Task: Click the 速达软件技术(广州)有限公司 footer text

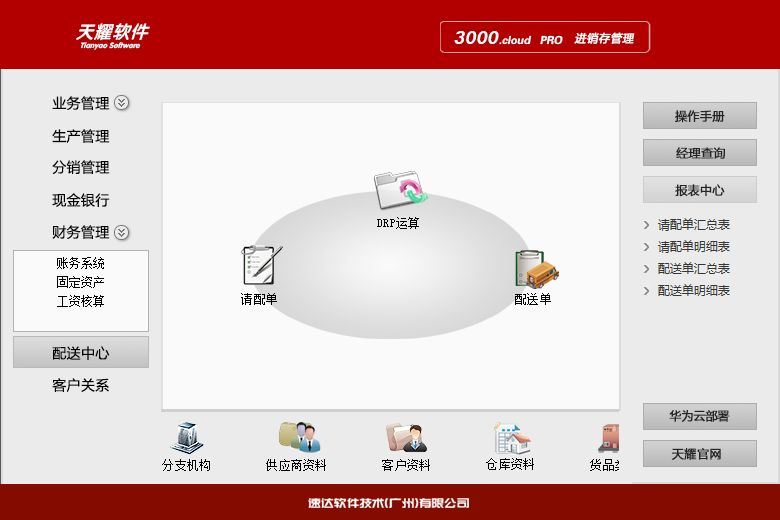Action: 389,503
